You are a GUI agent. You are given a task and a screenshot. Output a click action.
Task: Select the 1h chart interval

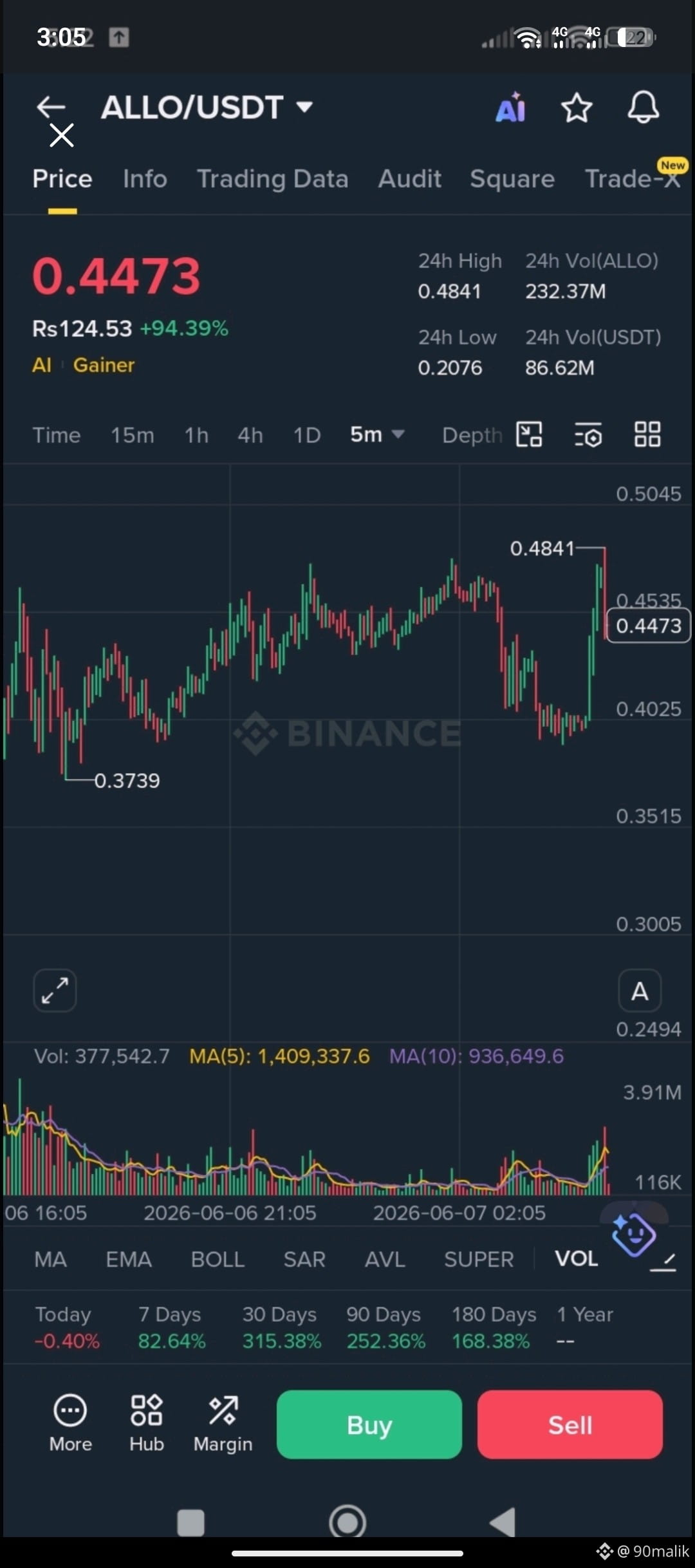pyautogui.click(x=196, y=435)
